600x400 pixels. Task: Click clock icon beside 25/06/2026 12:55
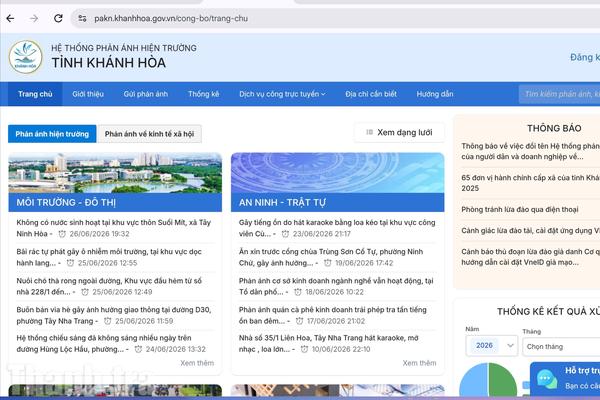(x=70, y=263)
